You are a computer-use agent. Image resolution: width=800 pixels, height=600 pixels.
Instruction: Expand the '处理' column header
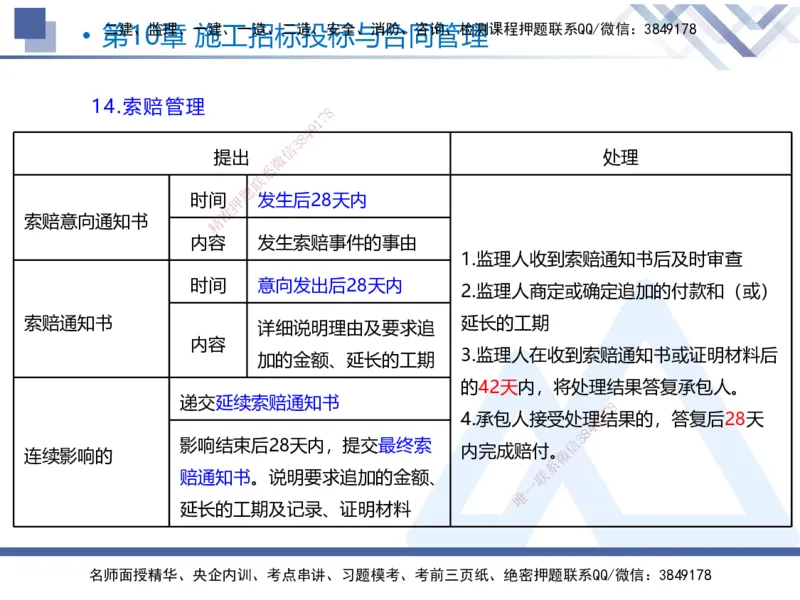coord(623,156)
